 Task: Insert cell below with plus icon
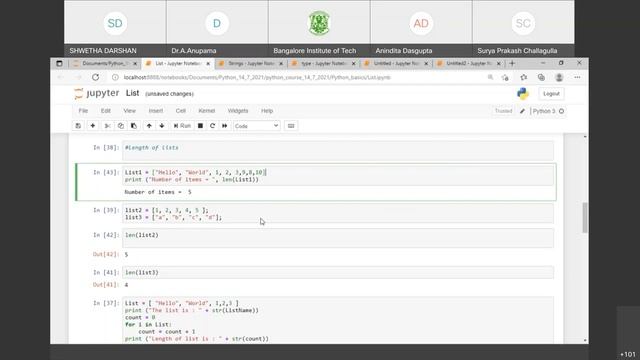click(93, 126)
